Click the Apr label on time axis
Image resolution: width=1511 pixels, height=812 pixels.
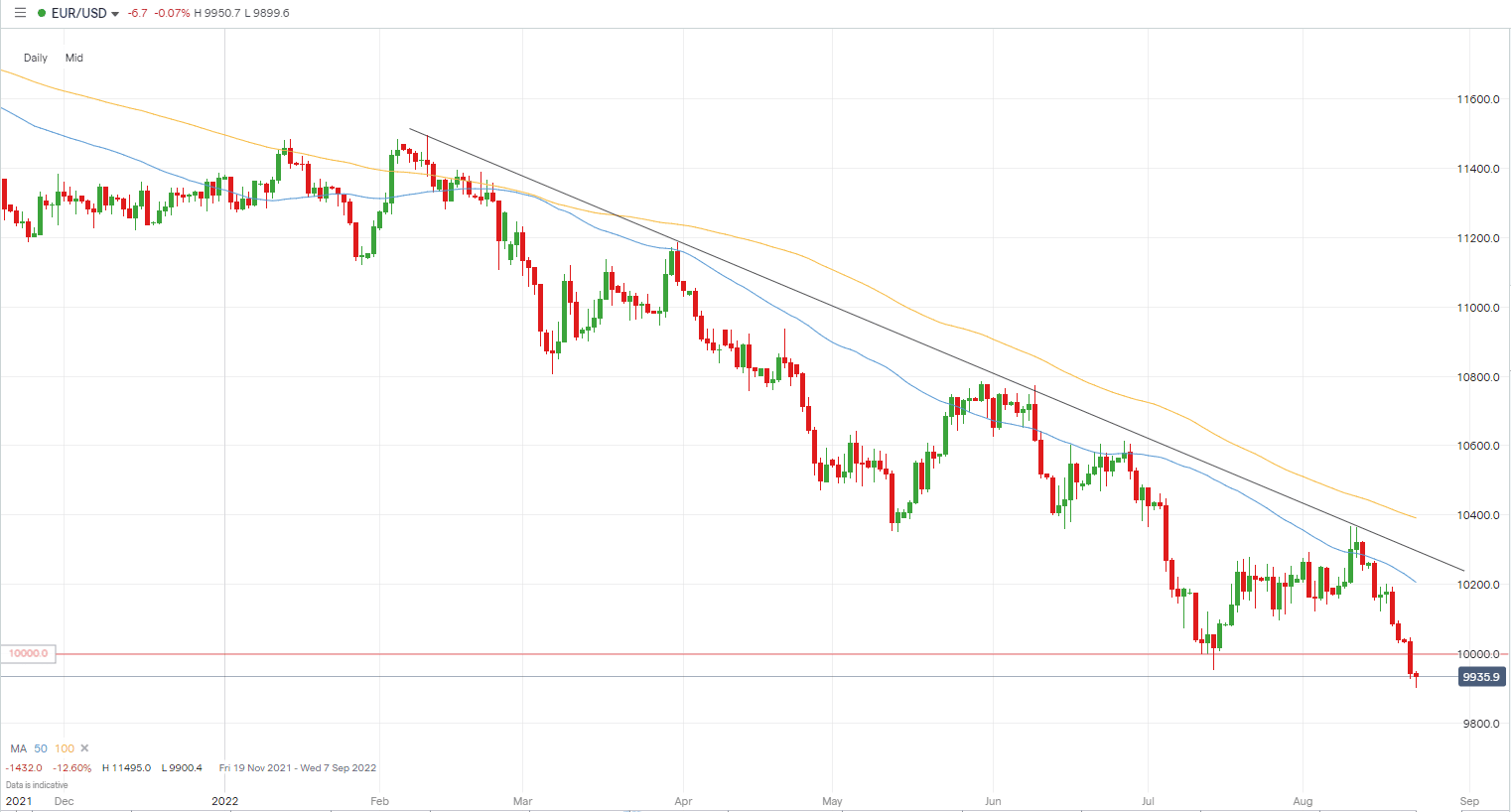coord(683,801)
